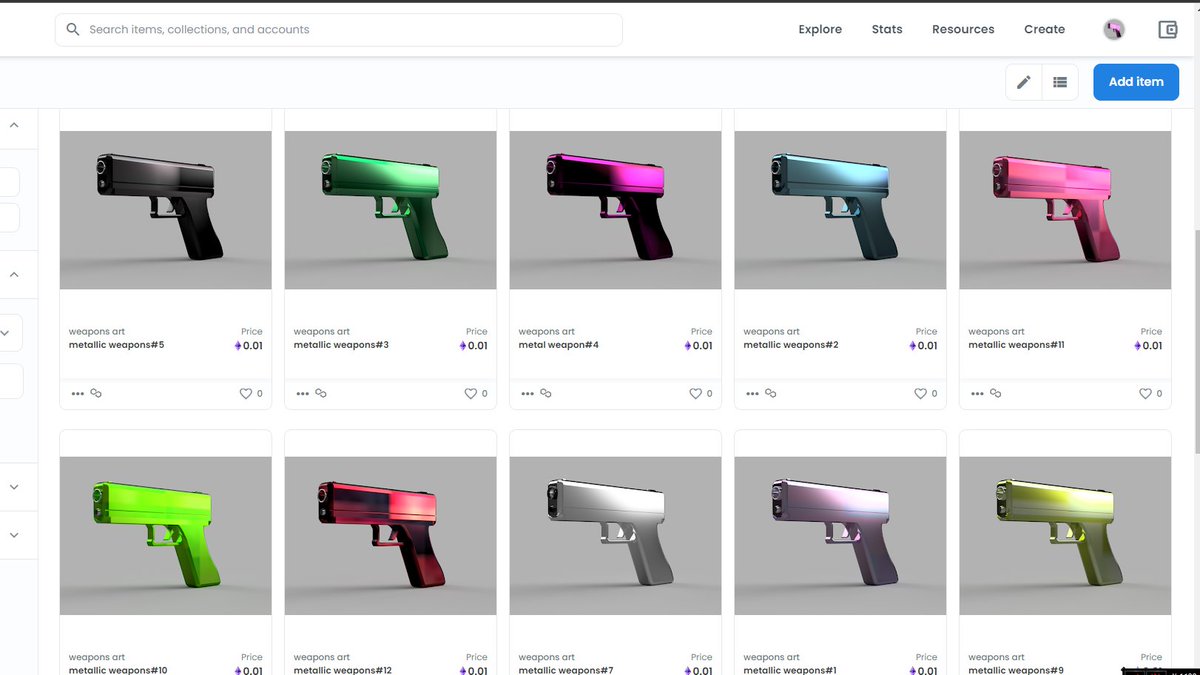Copy link icon for metallic weapons#2
Image resolution: width=1200 pixels, height=675 pixels.
click(771, 394)
